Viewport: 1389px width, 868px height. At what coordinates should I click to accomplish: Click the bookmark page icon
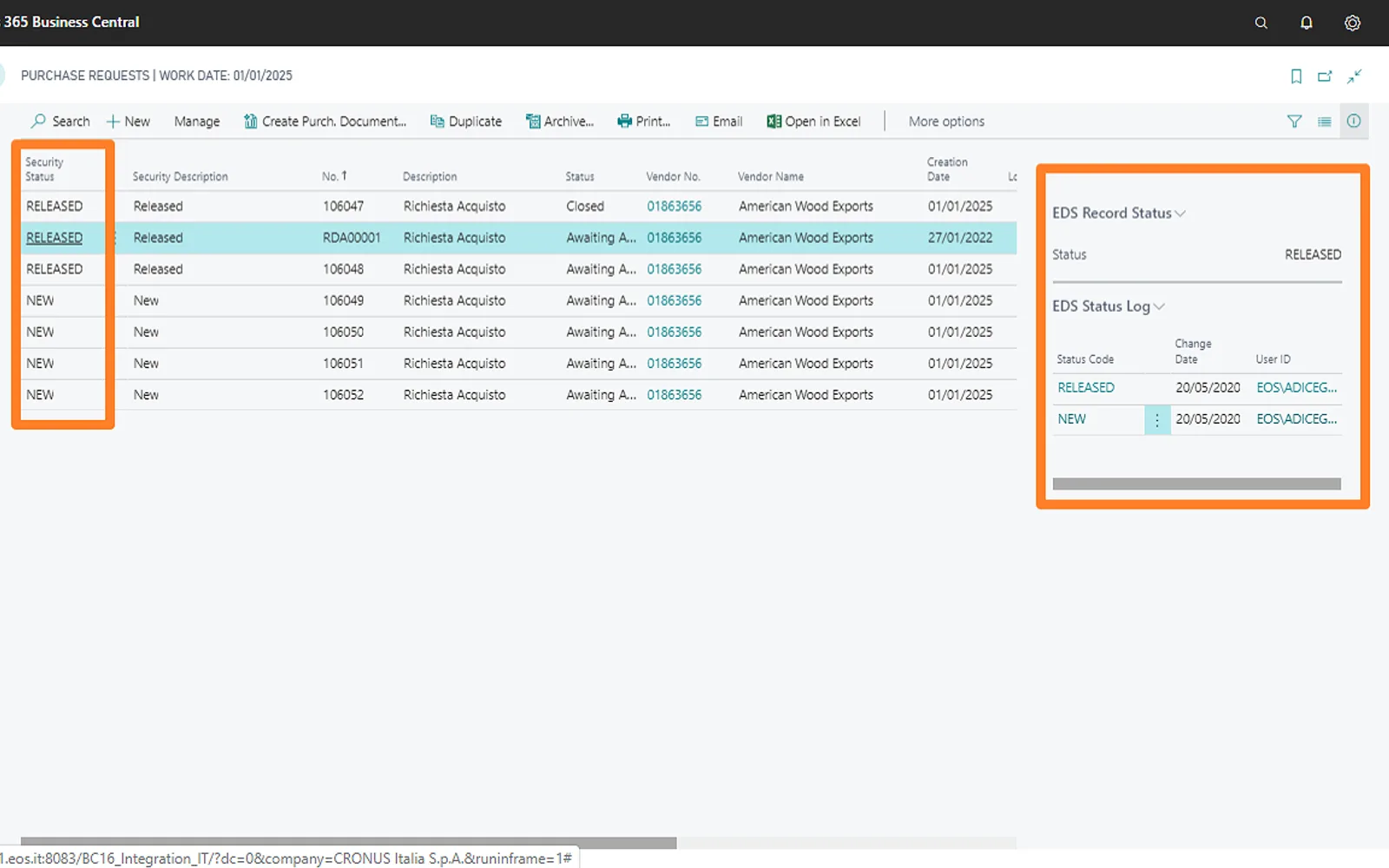[x=1296, y=76]
